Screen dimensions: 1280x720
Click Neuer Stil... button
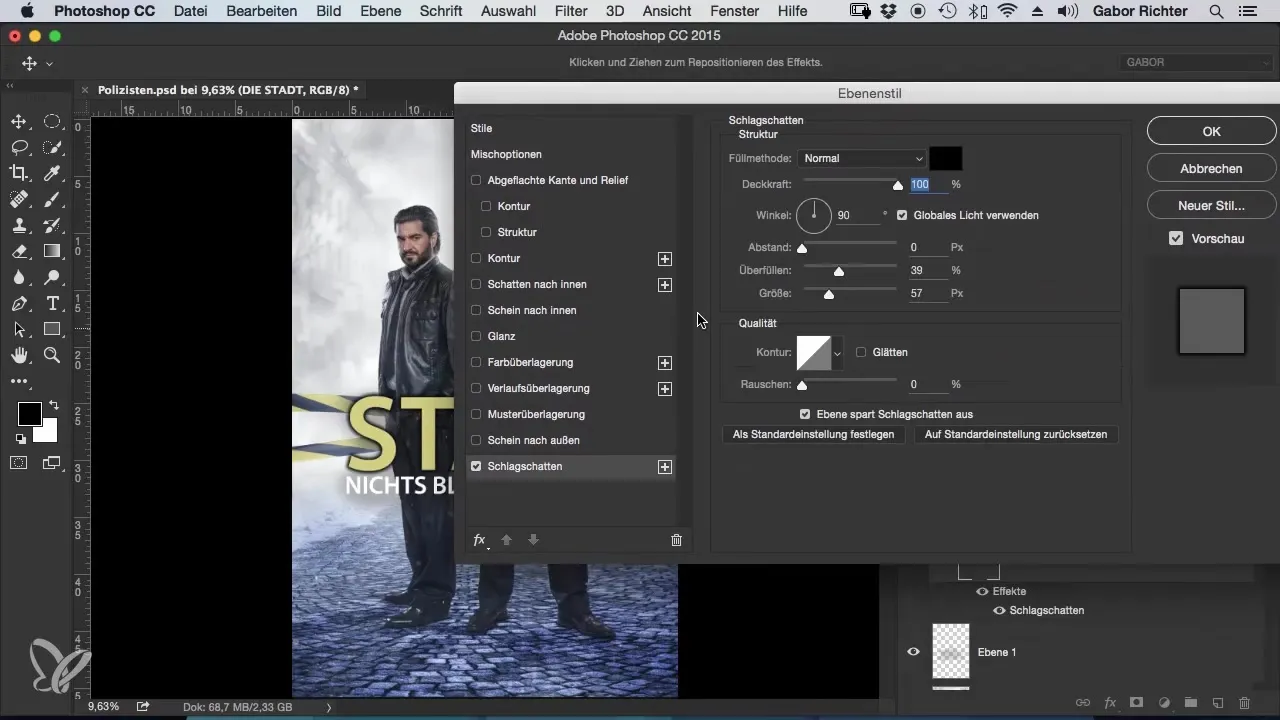tap(1211, 206)
